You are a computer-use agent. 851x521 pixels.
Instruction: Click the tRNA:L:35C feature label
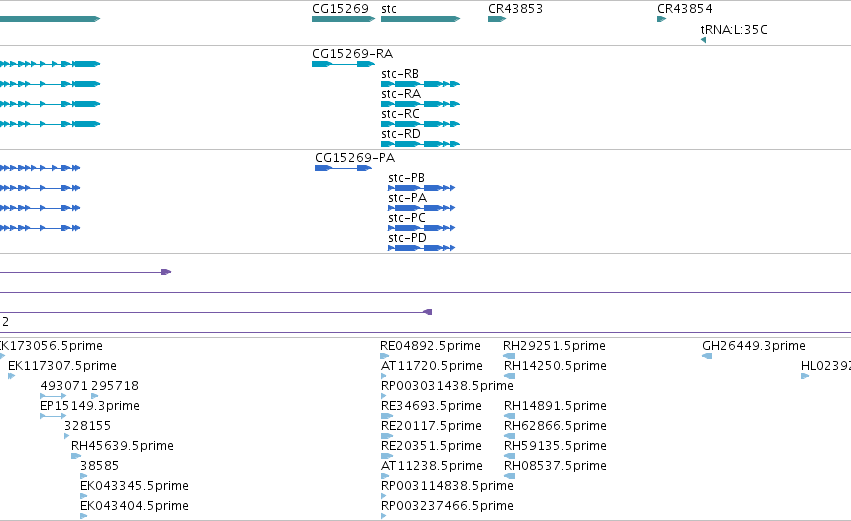pos(734,30)
